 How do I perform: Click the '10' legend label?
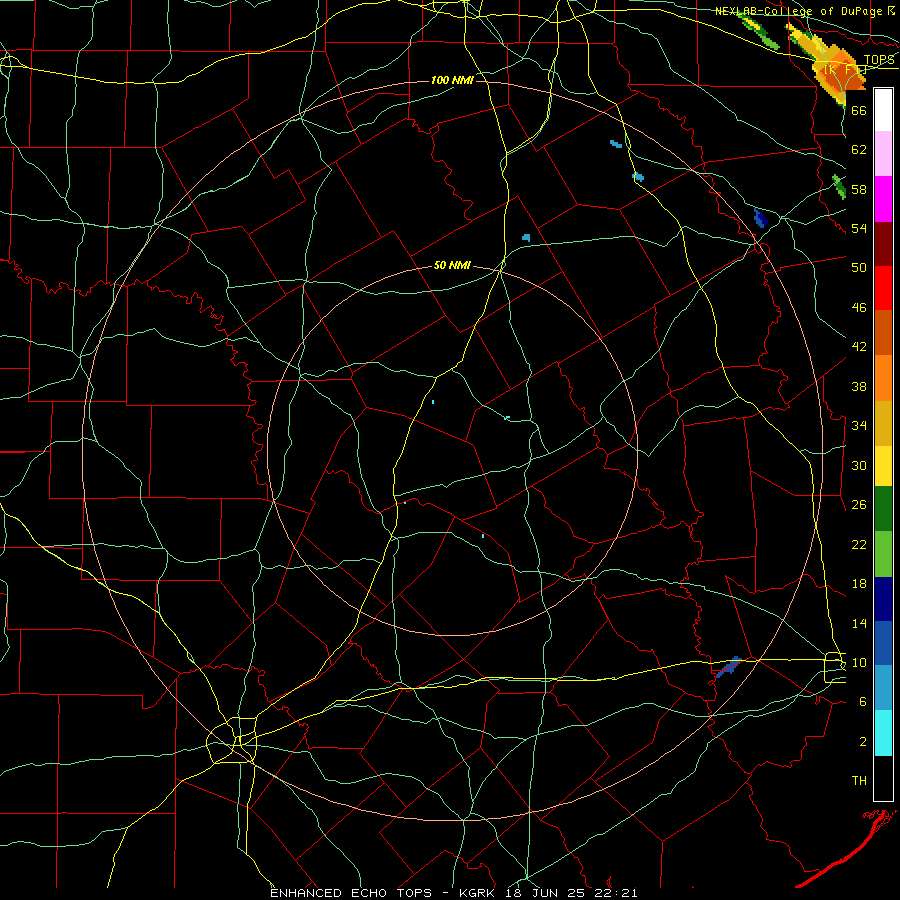859,663
